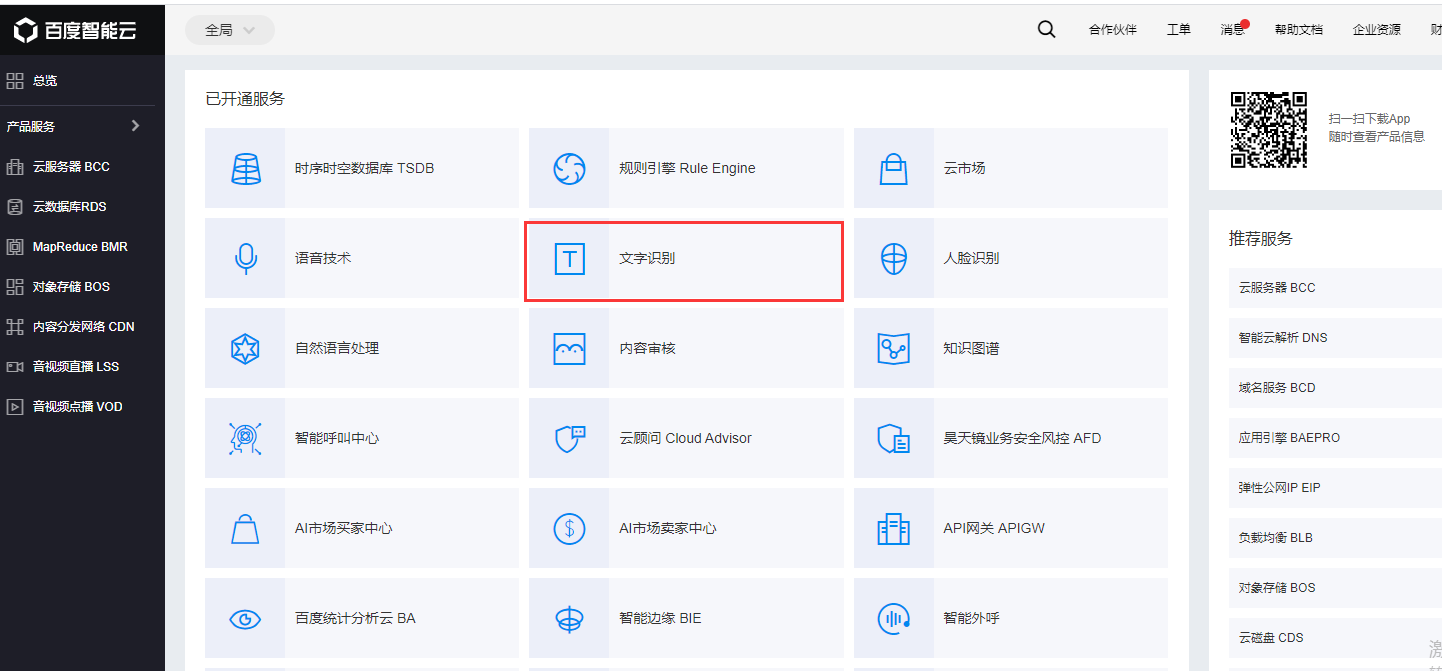Click the 时序时空数据库 TSDB database icon

245,168
